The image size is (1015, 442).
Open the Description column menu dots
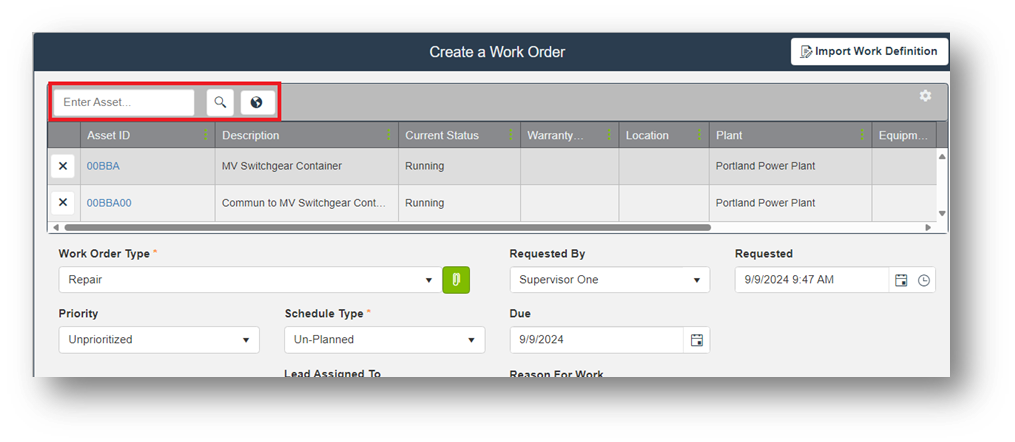coord(388,135)
